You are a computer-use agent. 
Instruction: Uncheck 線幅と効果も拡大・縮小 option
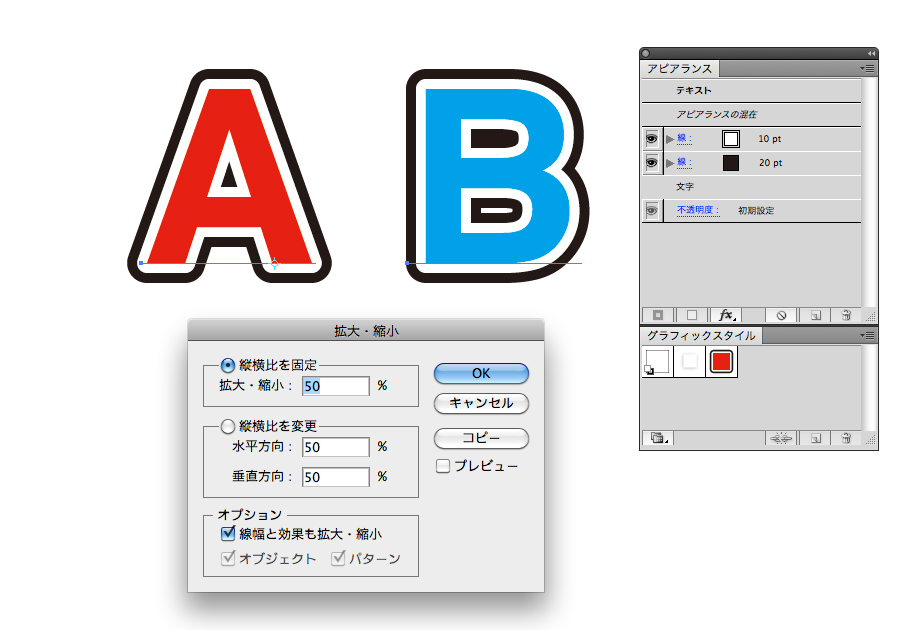[227, 534]
